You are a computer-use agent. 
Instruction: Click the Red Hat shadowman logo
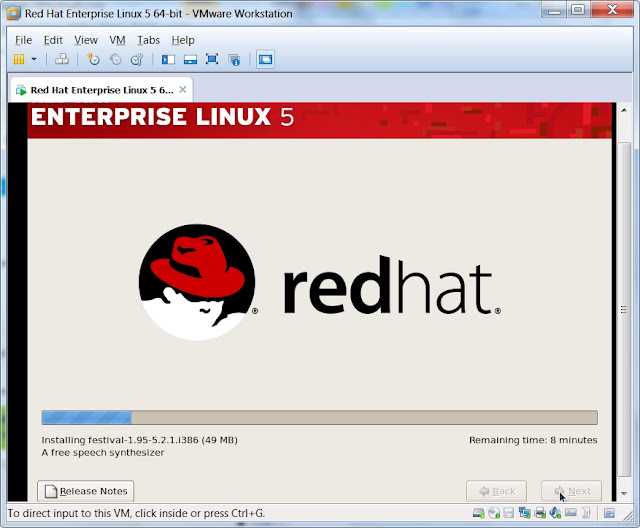(x=197, y=282)
